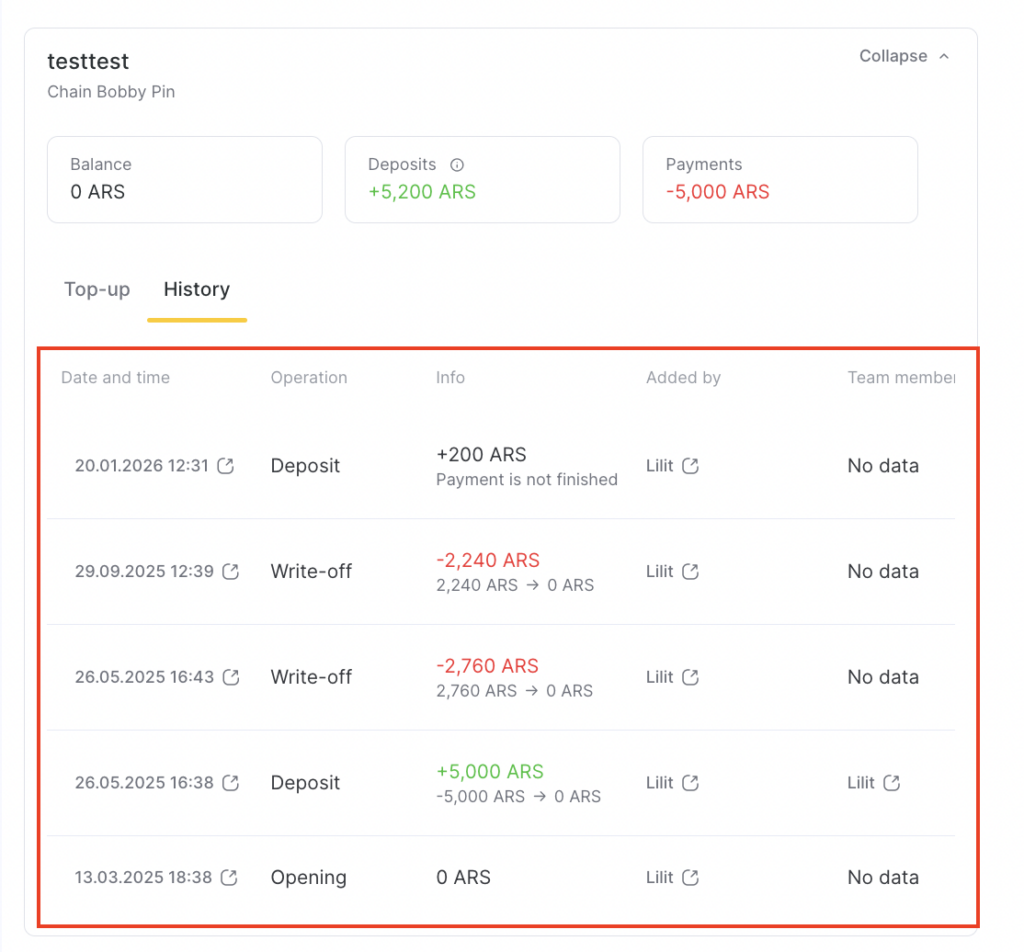Collapse the testtest card

pyautogui.click(x=893, y=56)
